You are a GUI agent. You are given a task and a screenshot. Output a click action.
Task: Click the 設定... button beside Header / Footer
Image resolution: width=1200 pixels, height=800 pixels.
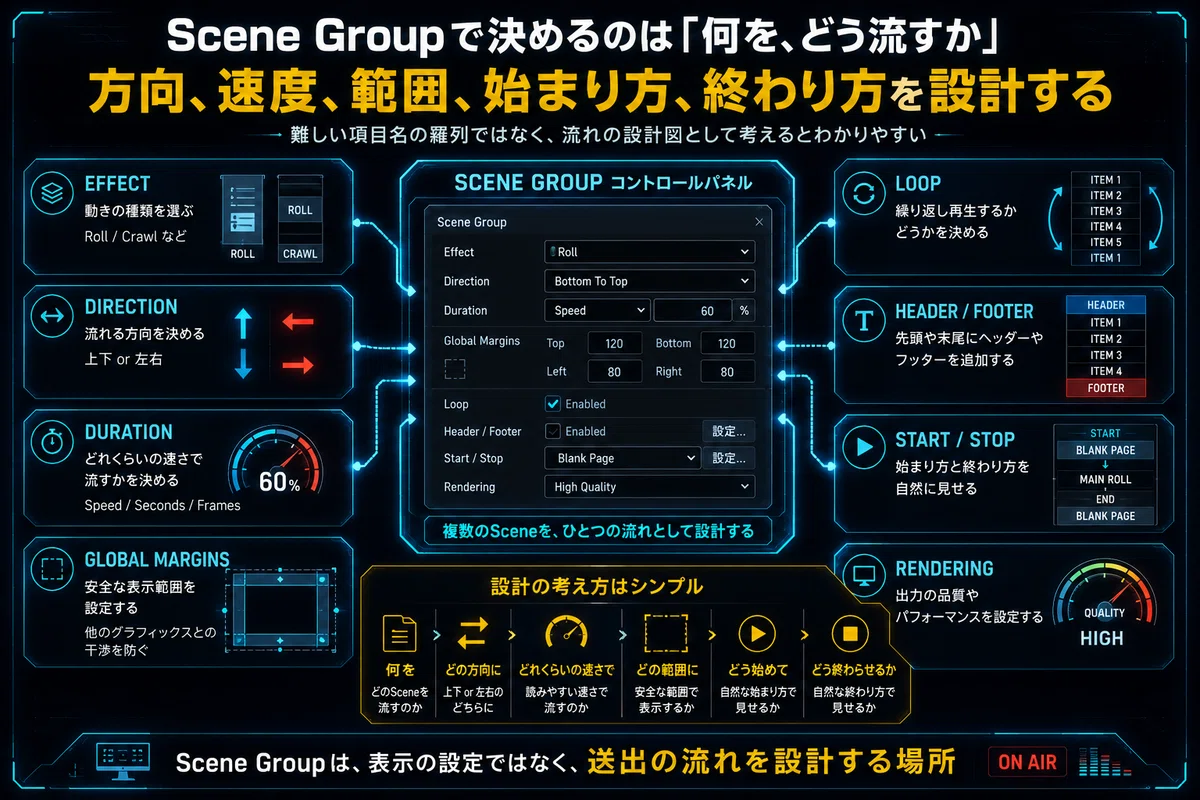tap(729, 431)
